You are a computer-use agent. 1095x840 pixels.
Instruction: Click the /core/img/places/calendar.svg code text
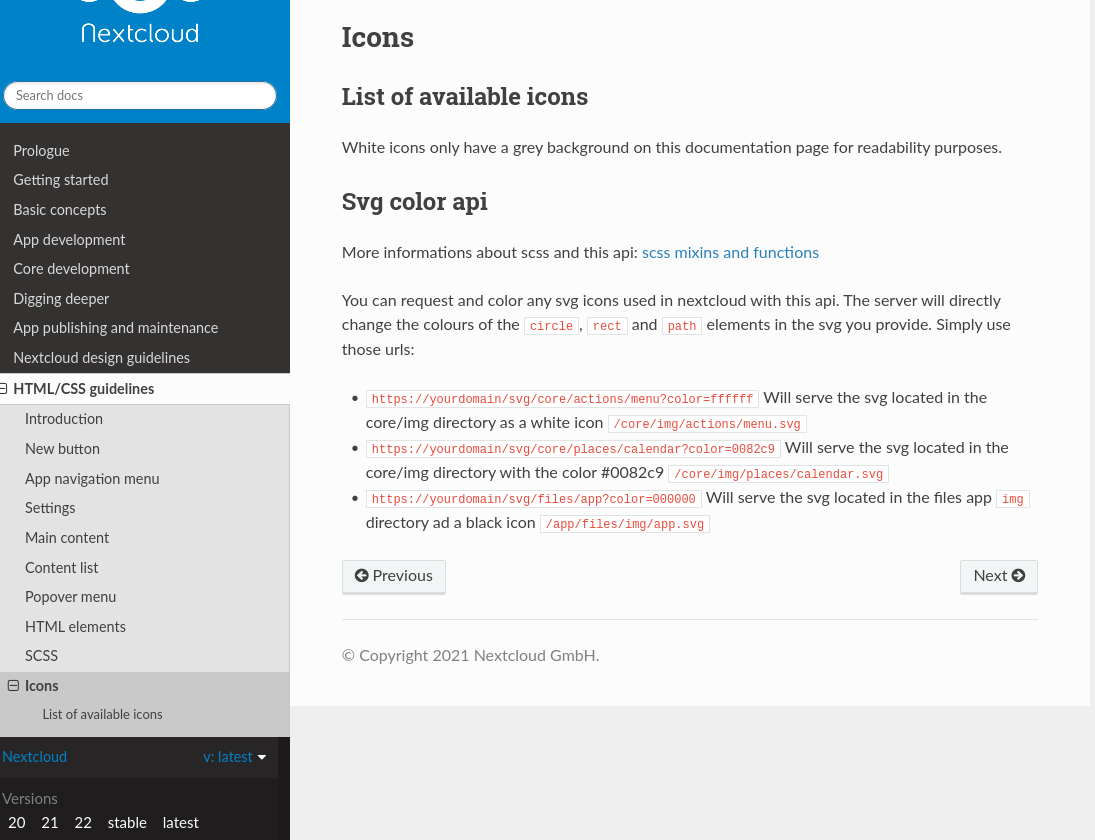[779, 474]
